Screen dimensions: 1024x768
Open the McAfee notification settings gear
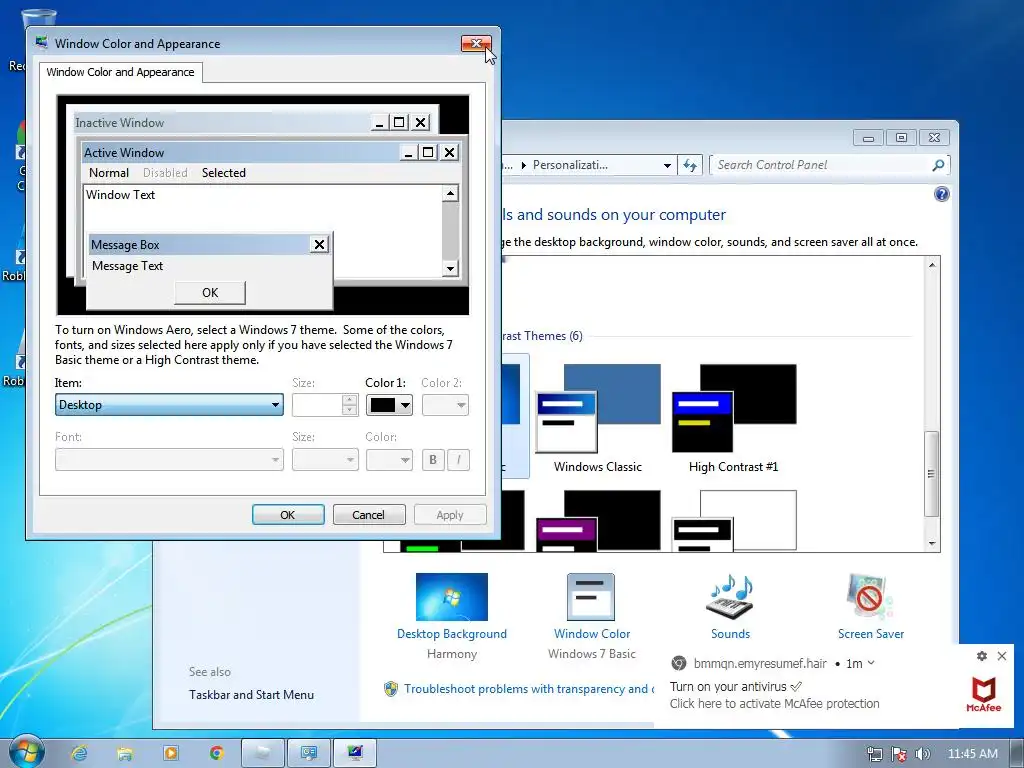coord(982,656)
